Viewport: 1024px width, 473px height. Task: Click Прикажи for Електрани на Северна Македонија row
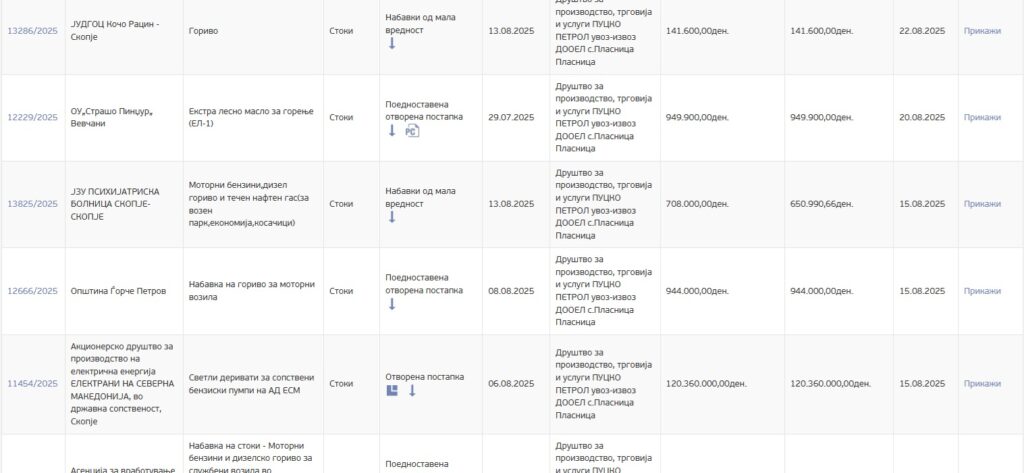(x=982, y=383)
